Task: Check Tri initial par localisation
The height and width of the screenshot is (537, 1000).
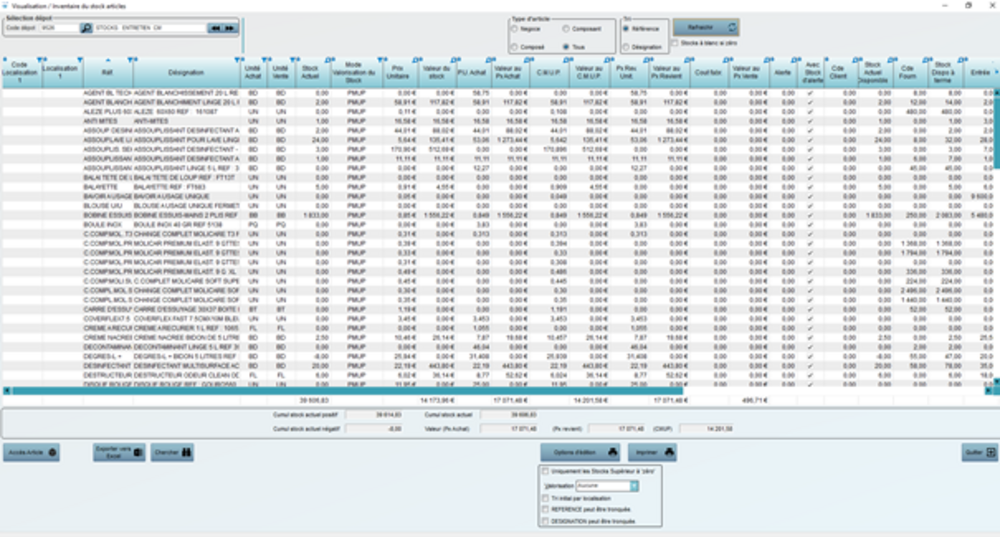Action: pyautogui.click(x=545, y=497)
